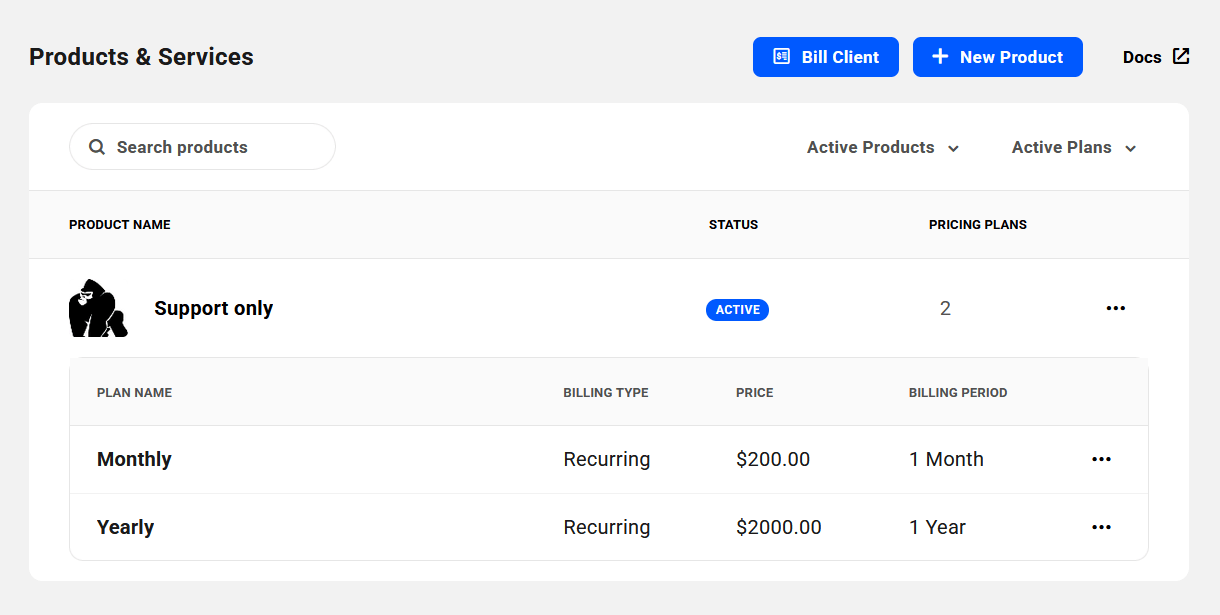Open the Monthly plan options menu

click(x=1101, y=459)
